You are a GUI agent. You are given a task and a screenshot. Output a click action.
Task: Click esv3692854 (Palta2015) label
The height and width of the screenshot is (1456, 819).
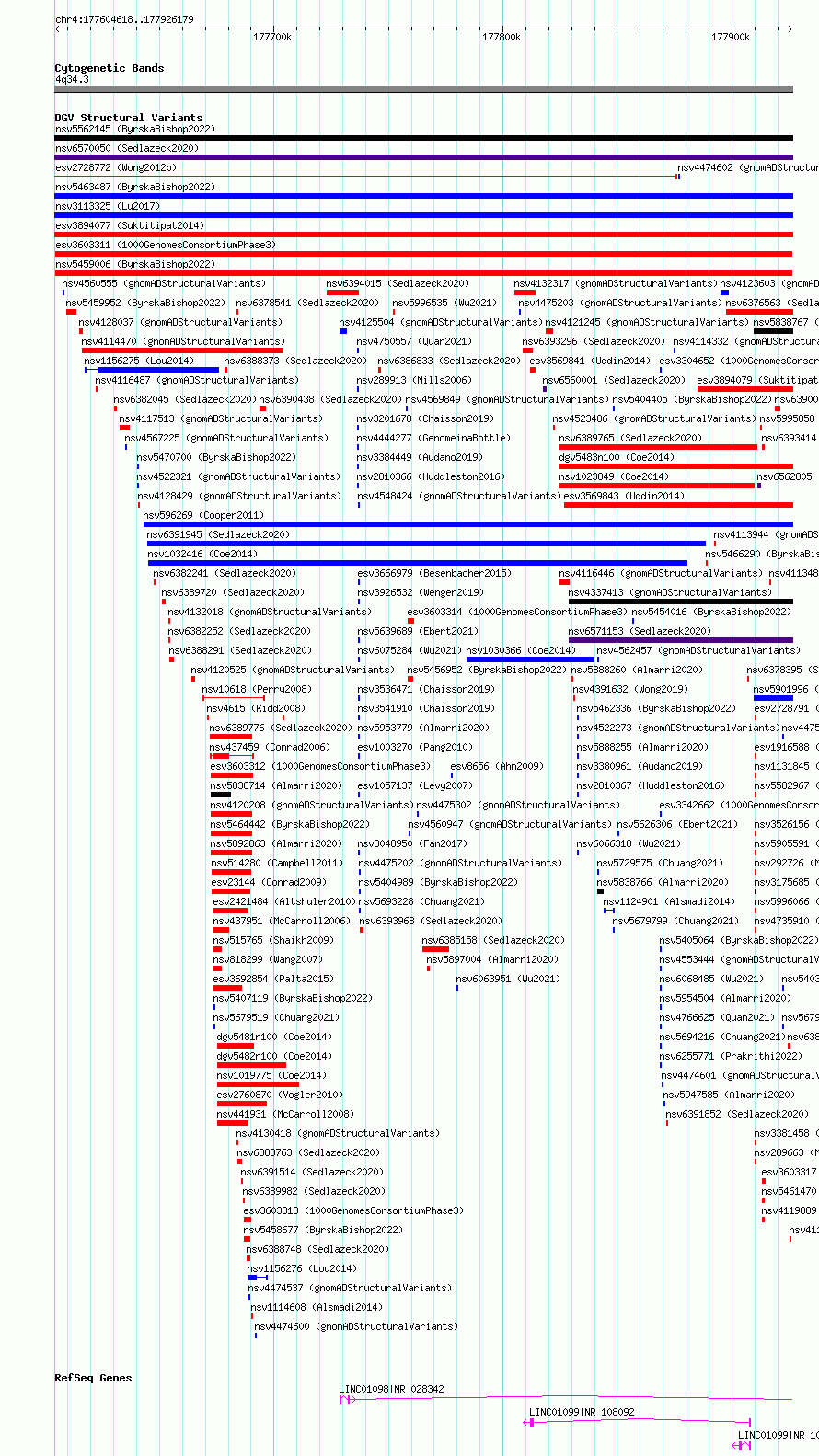pos(273,979)
